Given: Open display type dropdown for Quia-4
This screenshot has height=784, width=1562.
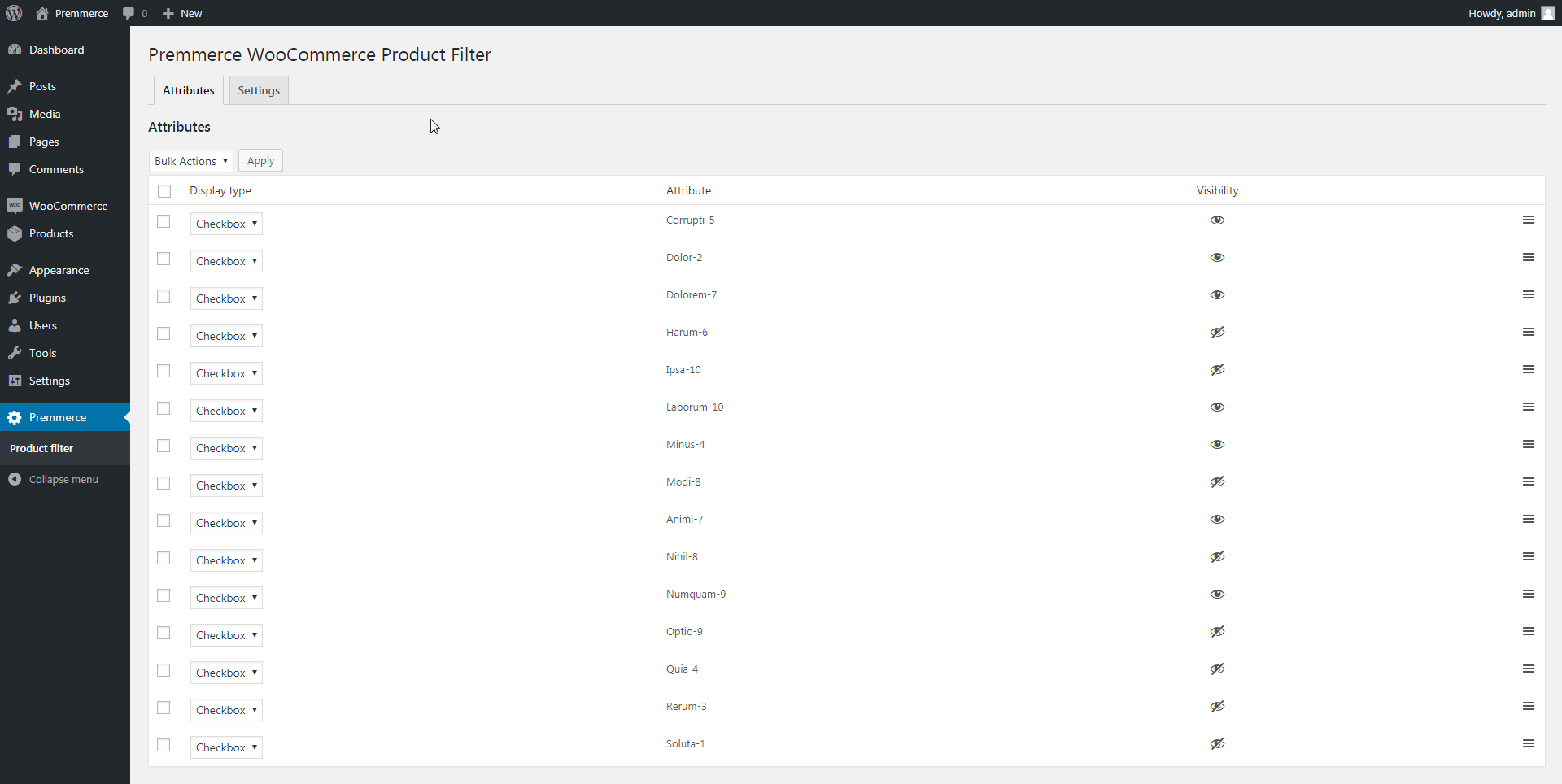Looking at the screenshot, I should (226, 673).
